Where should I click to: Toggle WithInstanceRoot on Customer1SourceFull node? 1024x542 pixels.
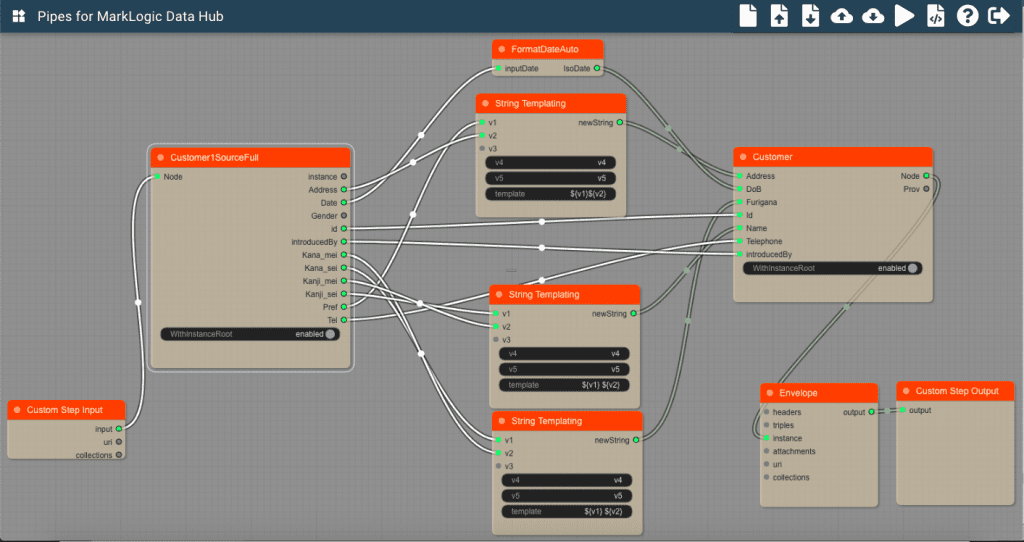[x=330, y=334]
